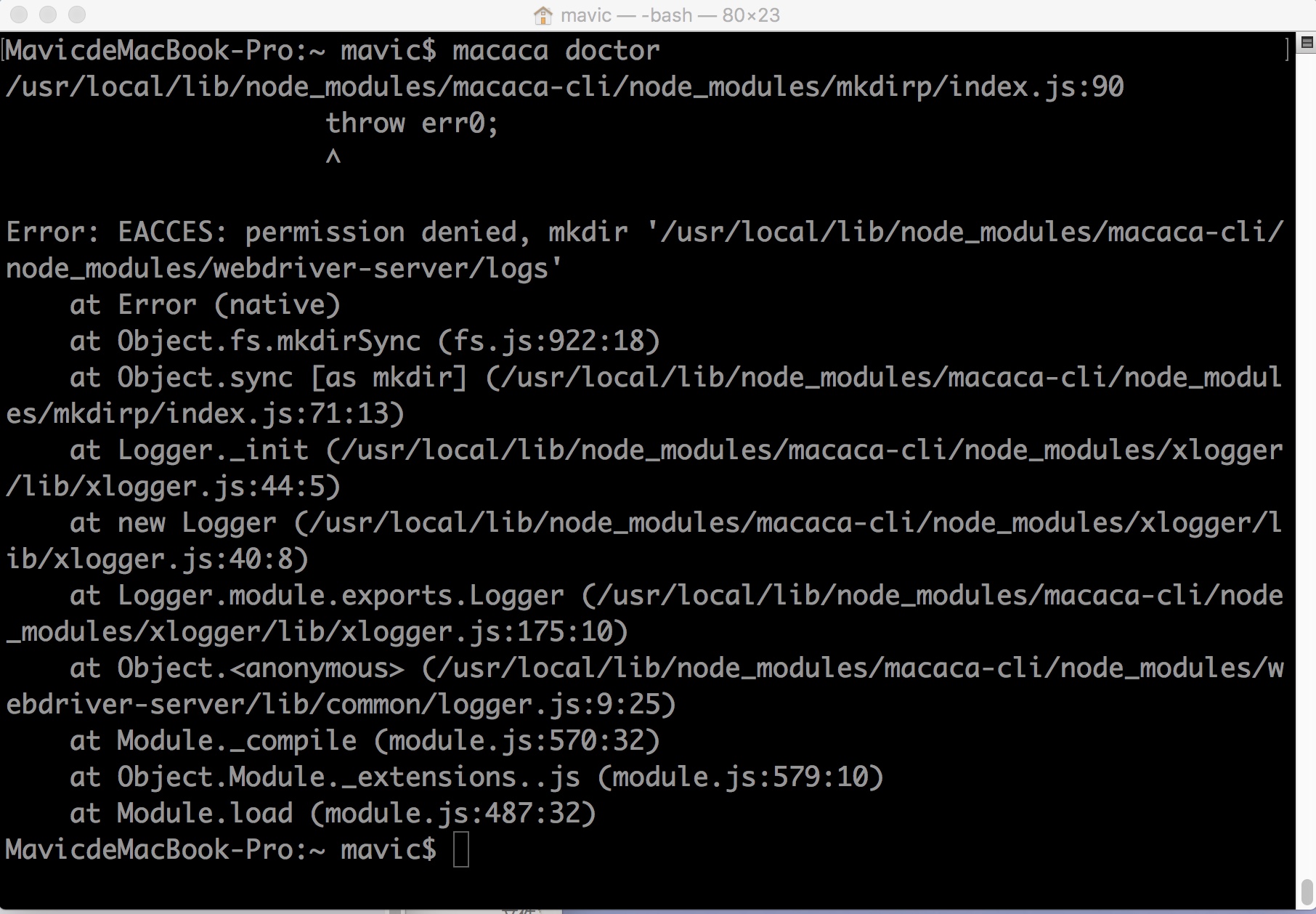Click the 'mkdirp/index.js:90' path on second line
The height and width of the screenshot is (914, 1316).
980,87
